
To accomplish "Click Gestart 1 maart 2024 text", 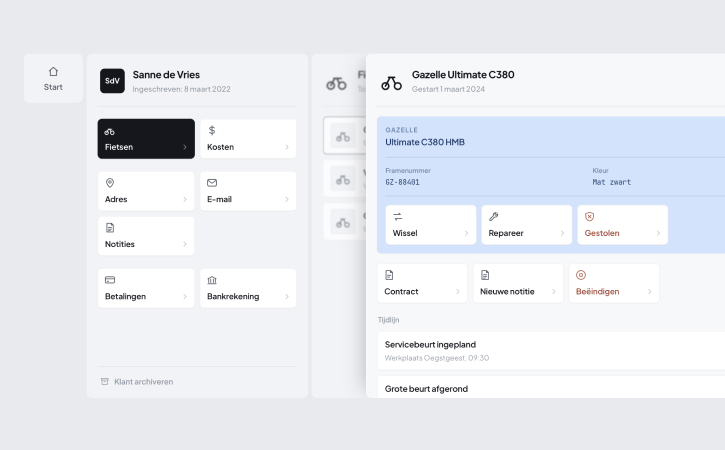I will [448, 89].
